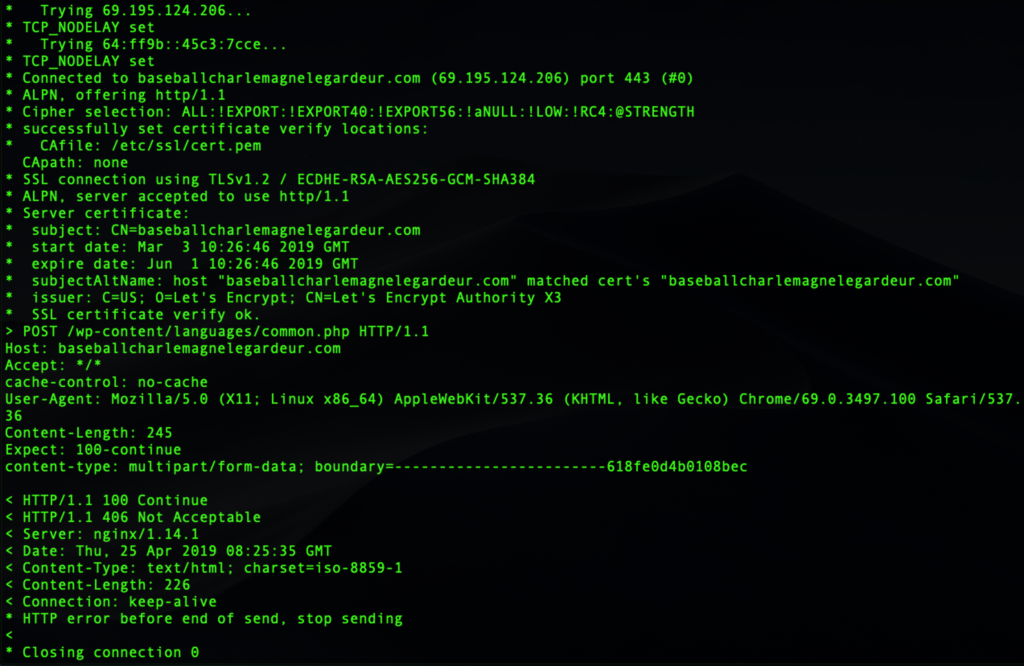Click the "Closing connection 0" line
The width and height of the screenshot is (1024, 666).
tap(110, 652)
